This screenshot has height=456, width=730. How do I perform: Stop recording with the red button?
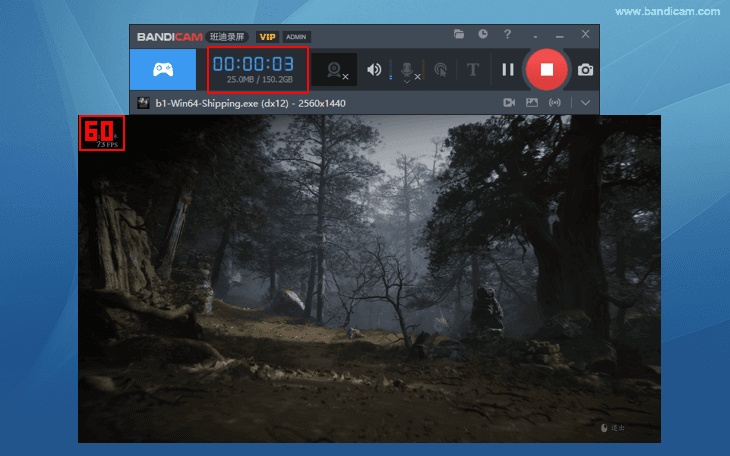546,70
